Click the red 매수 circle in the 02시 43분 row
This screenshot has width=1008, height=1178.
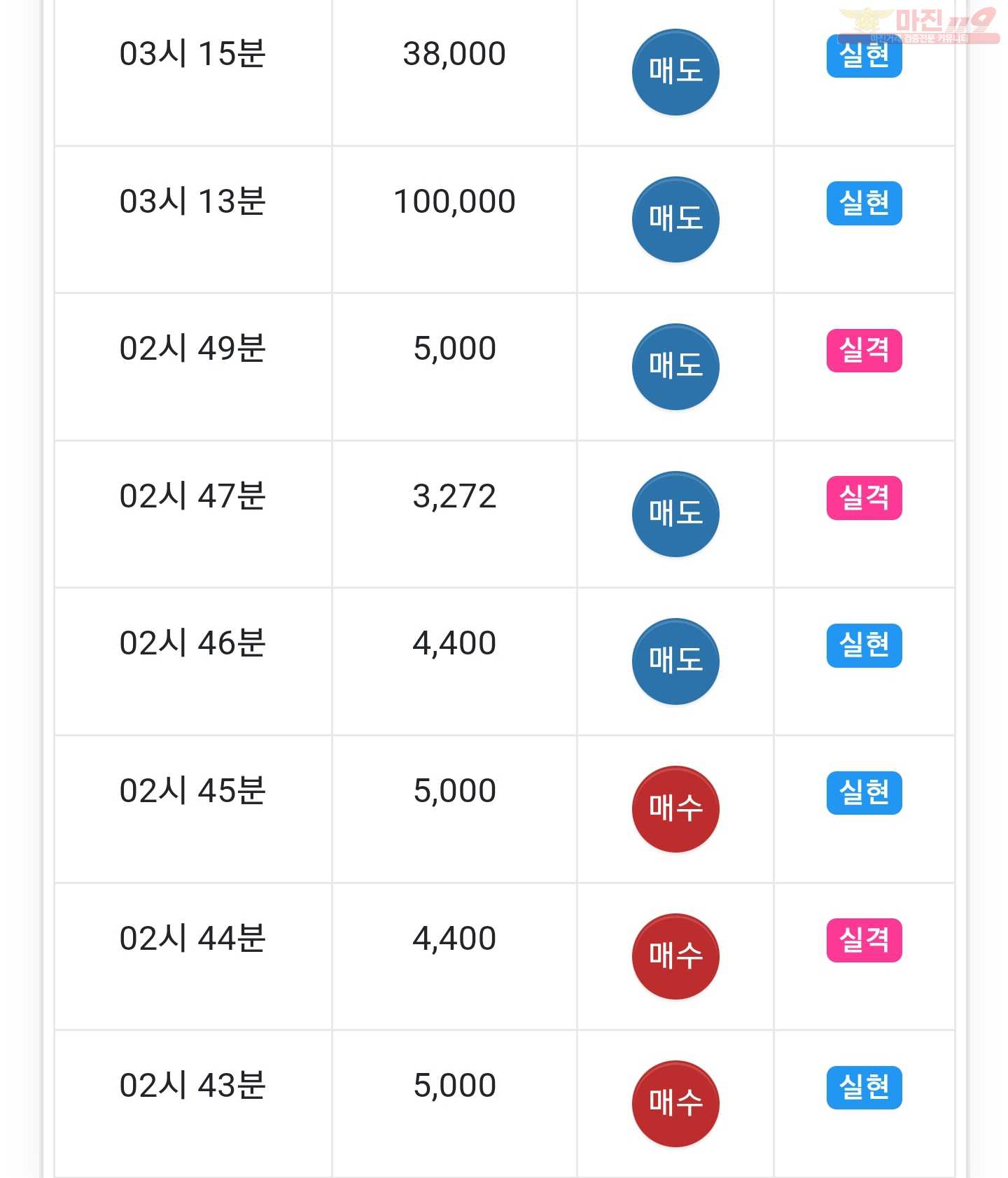click(x=675, y=1104)
